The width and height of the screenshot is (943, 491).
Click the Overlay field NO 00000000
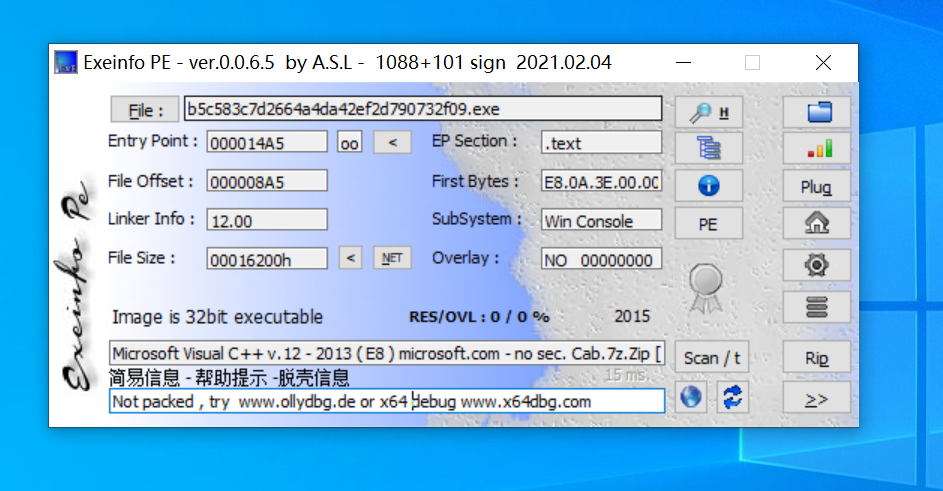click(x=601, y=259)
